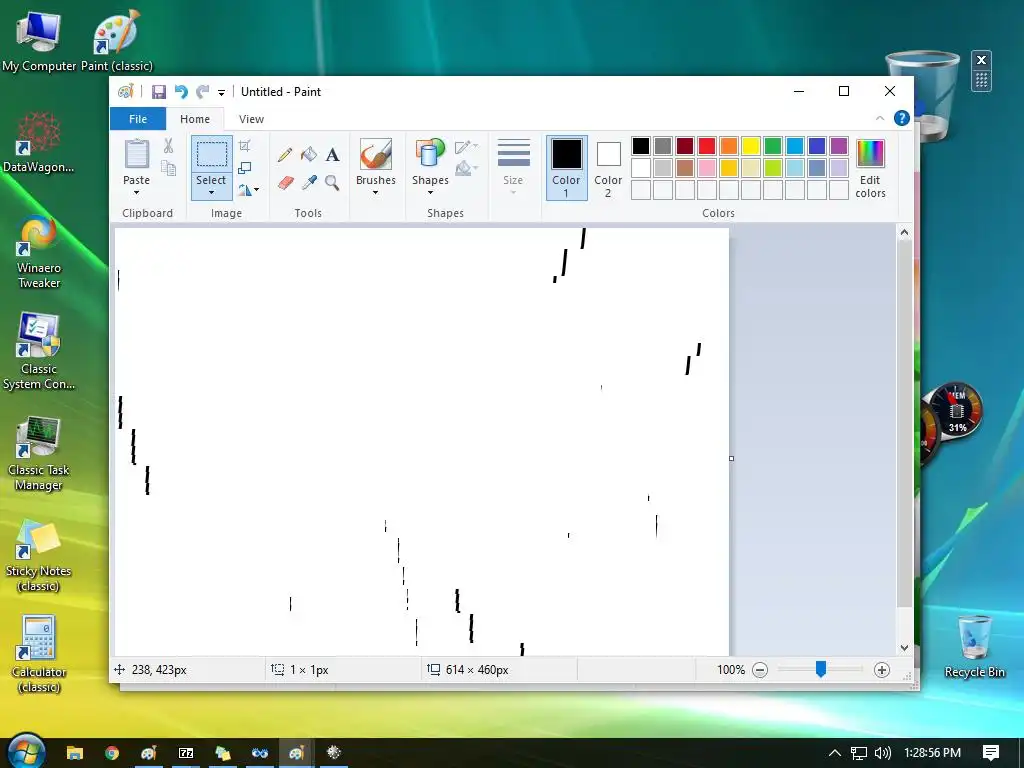Click the Windows Start orb

(26, 751)
